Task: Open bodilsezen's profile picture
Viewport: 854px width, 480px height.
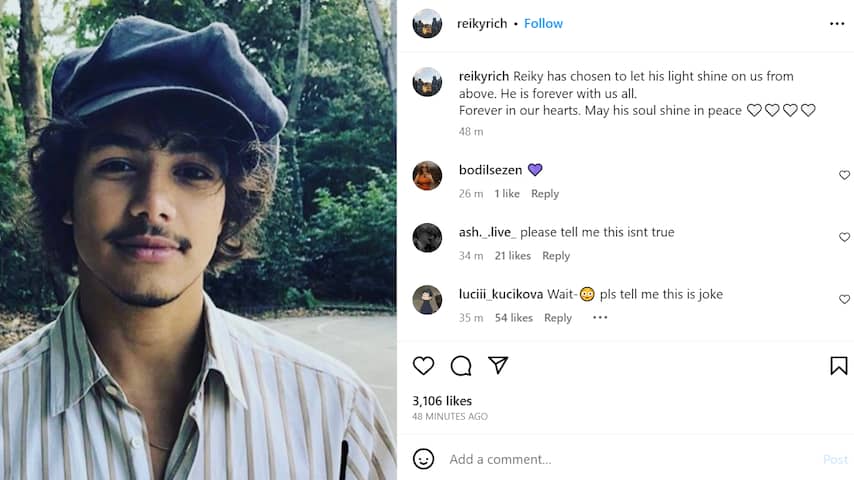Action: pos(427,175)
